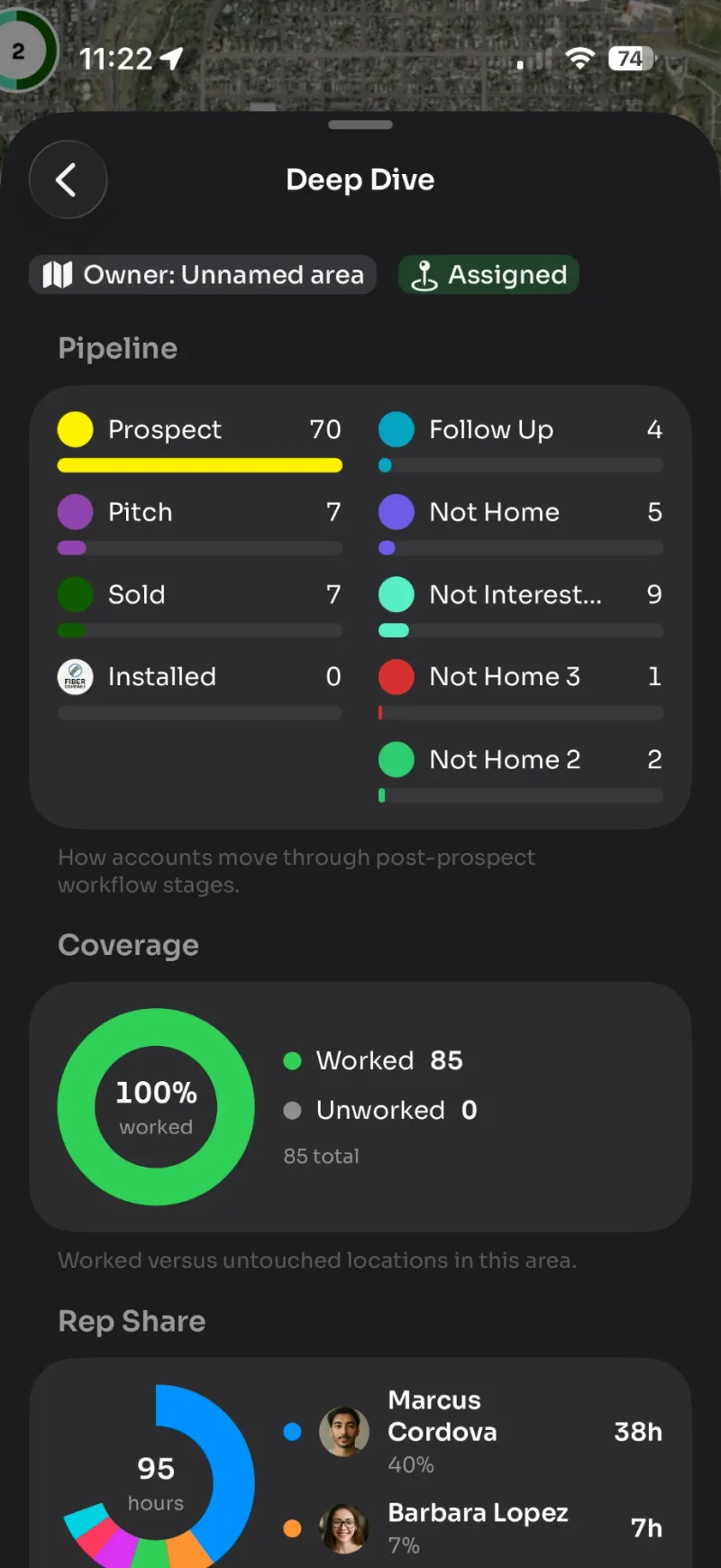Tap the Assigned pin icon
721x1568 pixels.
(424, 275)
